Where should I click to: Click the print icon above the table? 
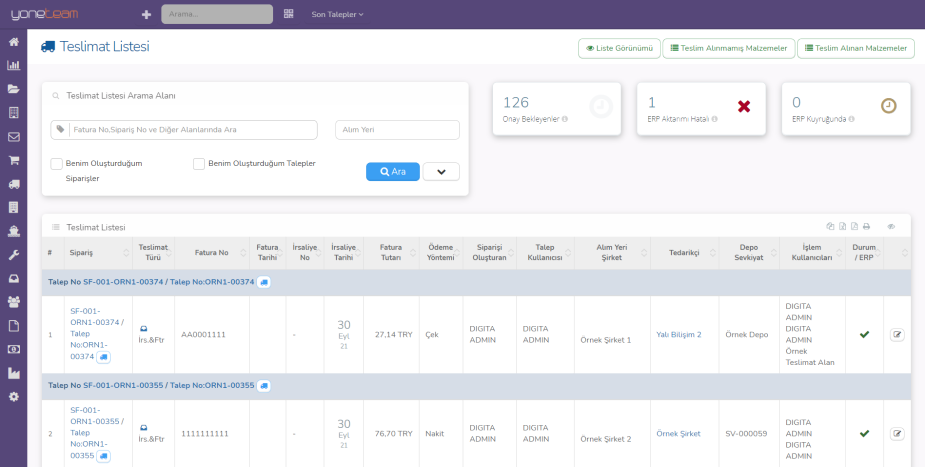pos(867,227)
